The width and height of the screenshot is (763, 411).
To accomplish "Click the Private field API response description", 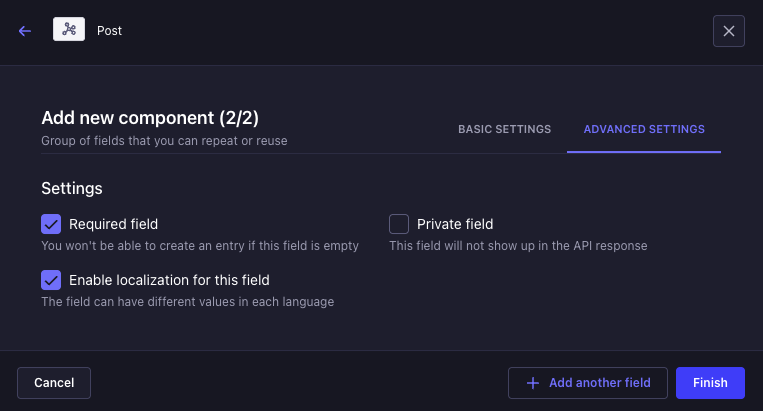I will coord(518,245).
